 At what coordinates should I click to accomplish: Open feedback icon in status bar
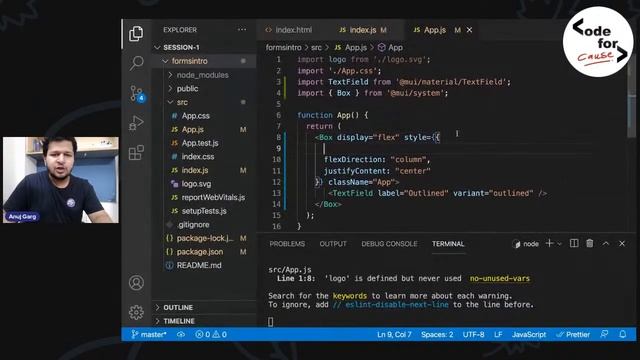click(604, 334)
